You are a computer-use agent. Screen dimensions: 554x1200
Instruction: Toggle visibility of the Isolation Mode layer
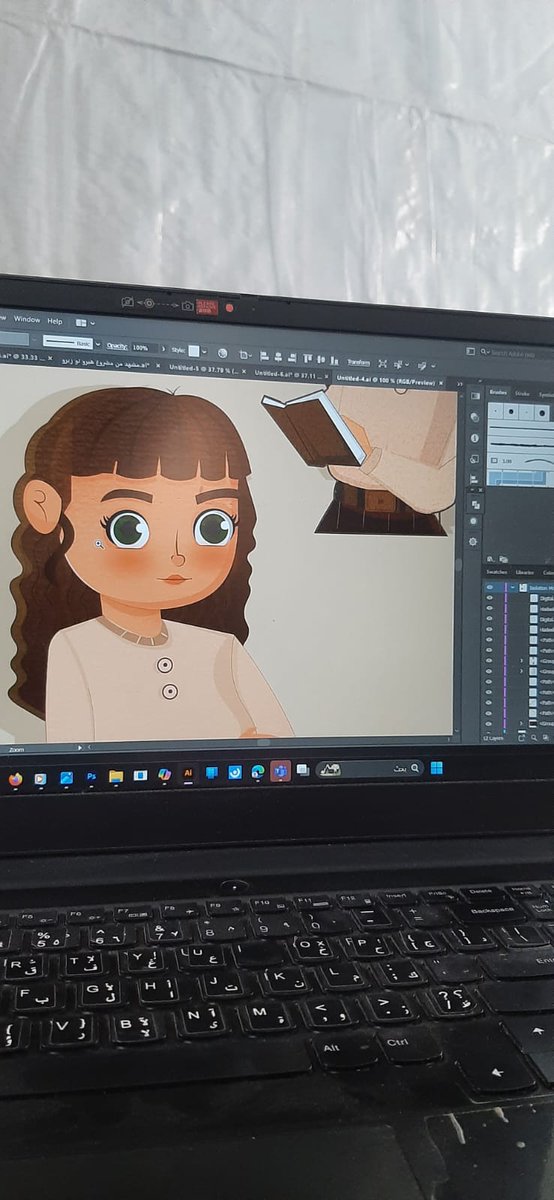tap(489, 587)
